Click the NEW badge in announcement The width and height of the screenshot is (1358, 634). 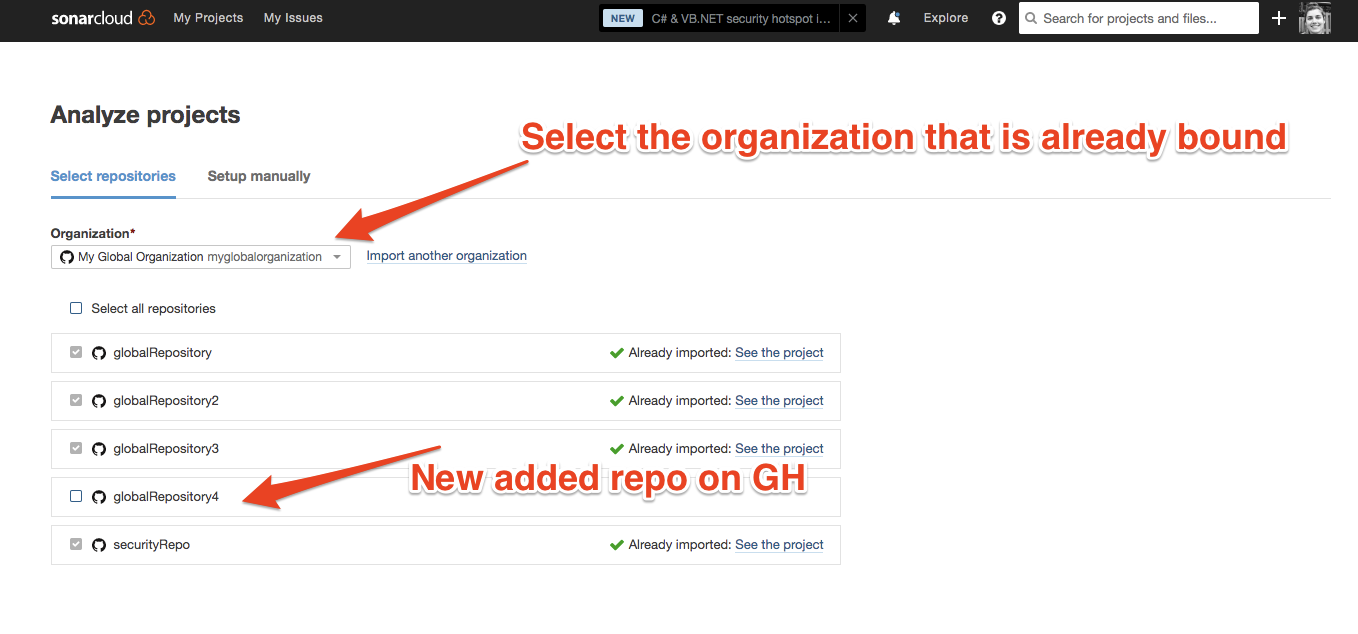[x=623, y=18]
